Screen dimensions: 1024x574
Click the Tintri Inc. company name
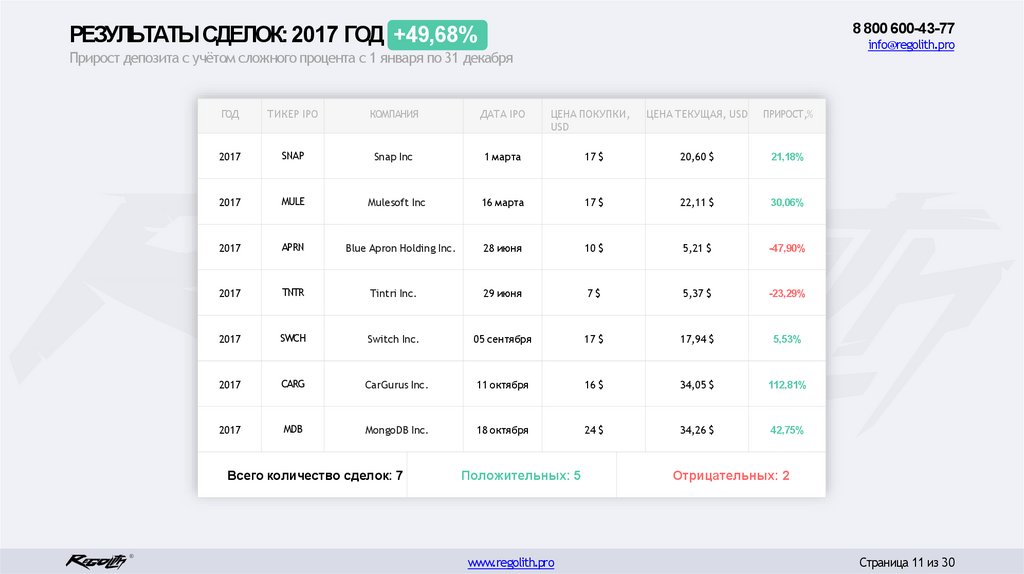(393, 293)
